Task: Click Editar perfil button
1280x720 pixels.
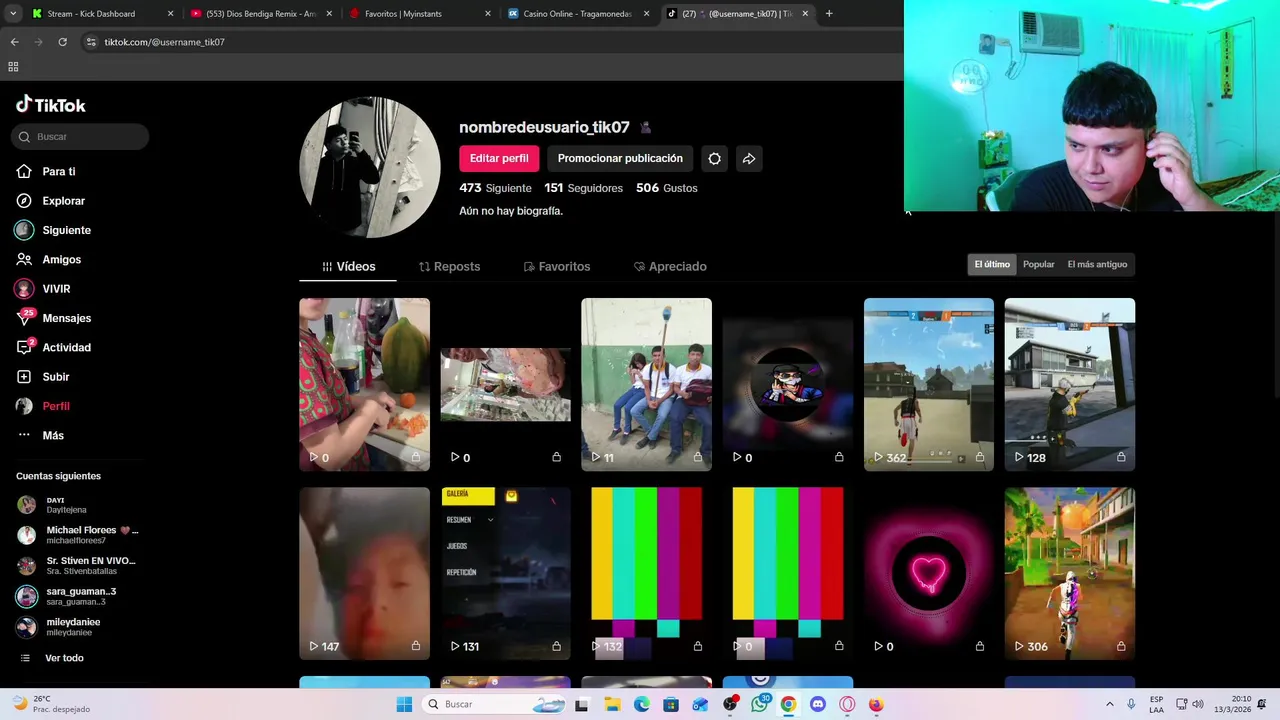Action: coord(499,158)
